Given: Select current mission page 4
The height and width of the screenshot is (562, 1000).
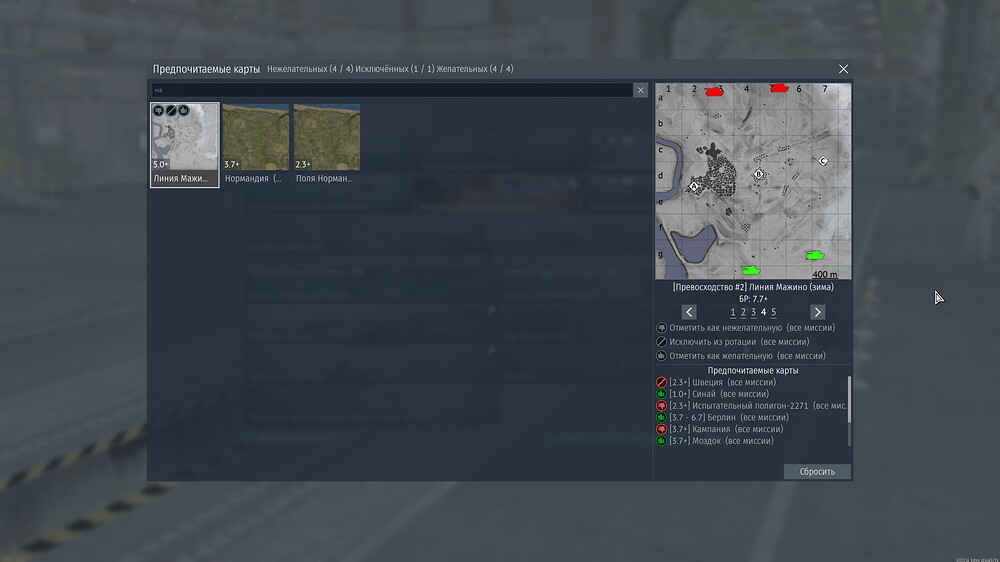Looking at the screenshot, I should pyautogui.click(x=763, y=312).
